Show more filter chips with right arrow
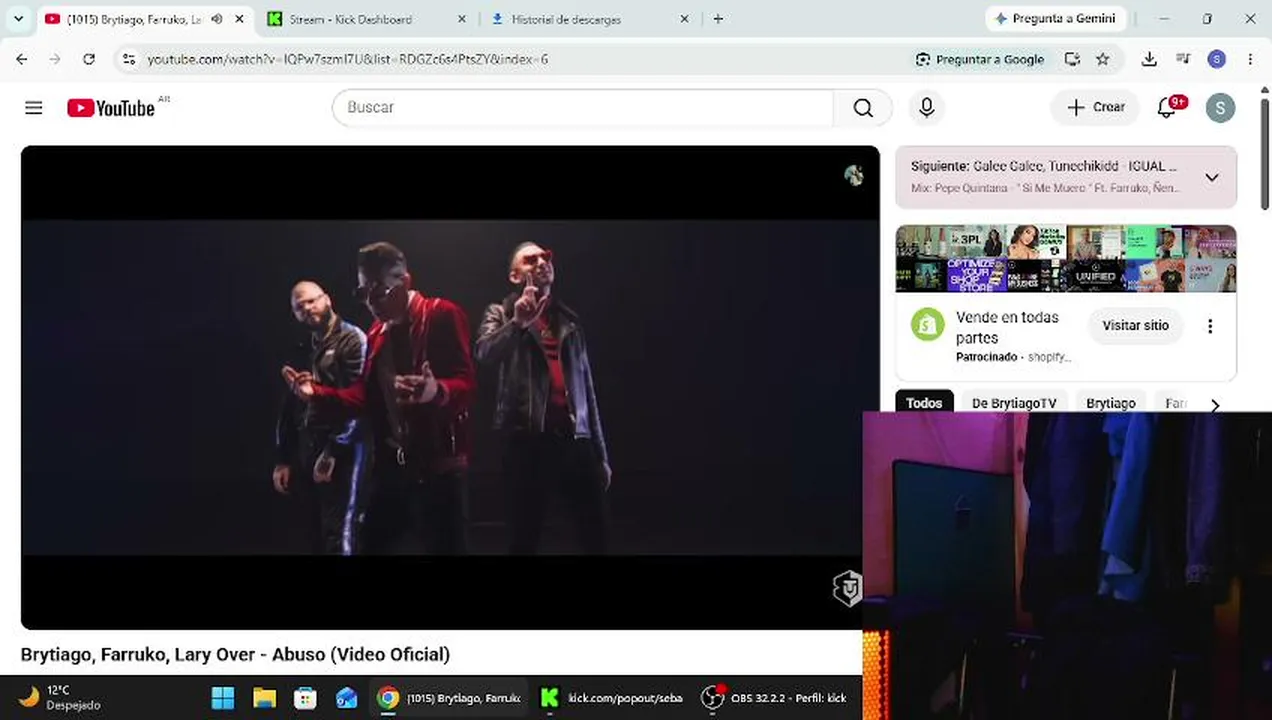Screen dimensions: 1272x720 click(1215, 405)
